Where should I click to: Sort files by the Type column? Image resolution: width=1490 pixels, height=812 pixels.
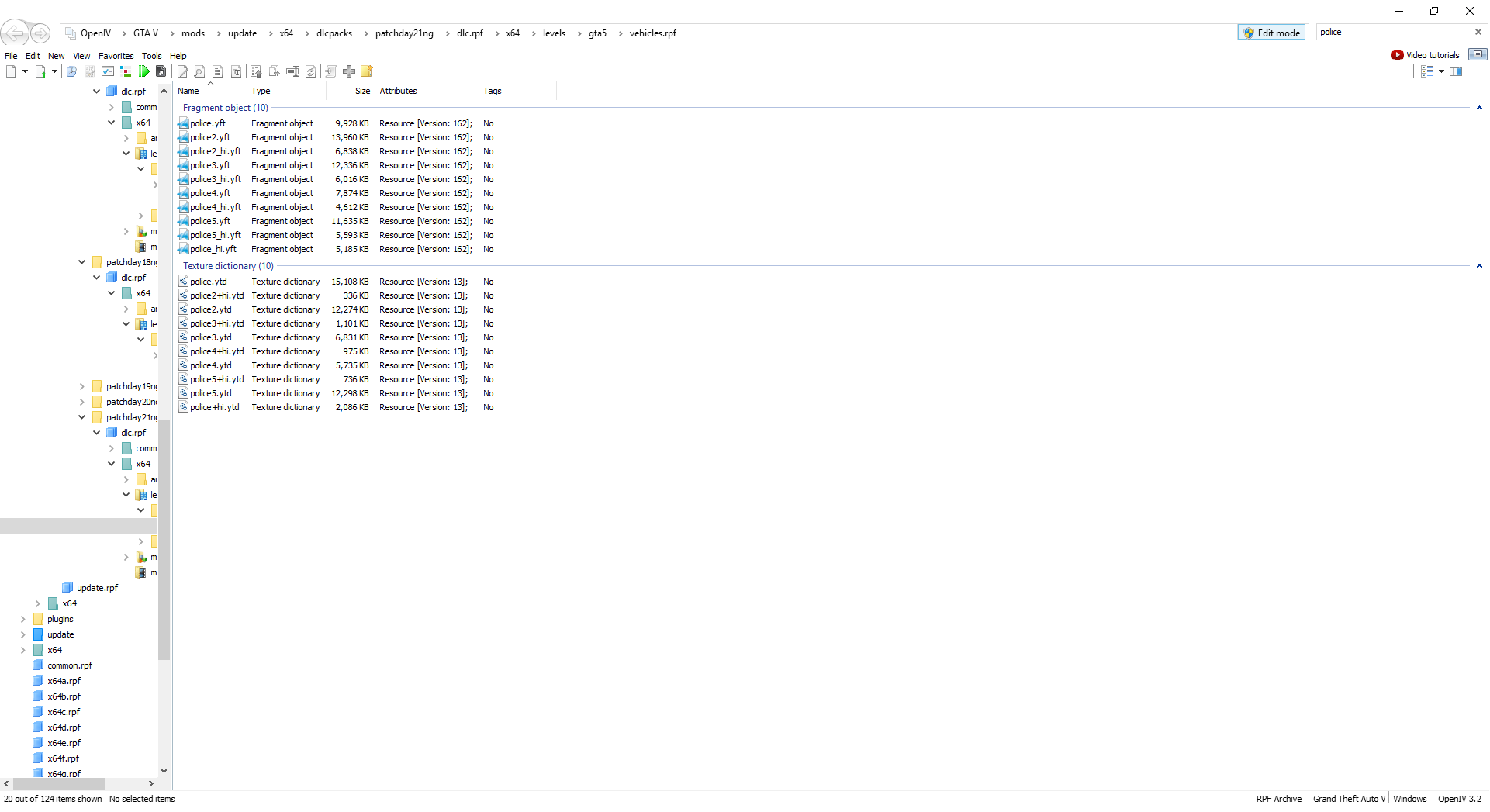286,91
